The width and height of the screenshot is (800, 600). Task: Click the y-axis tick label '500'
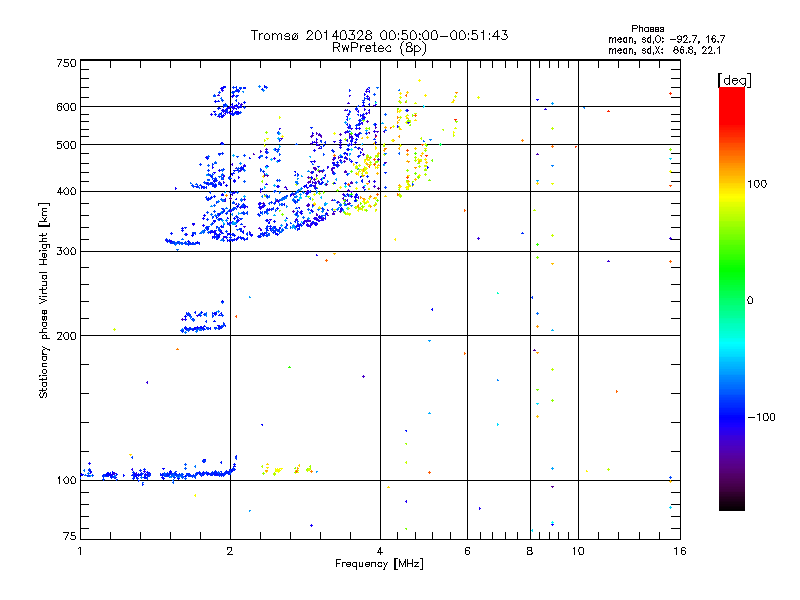coord(66,145)
